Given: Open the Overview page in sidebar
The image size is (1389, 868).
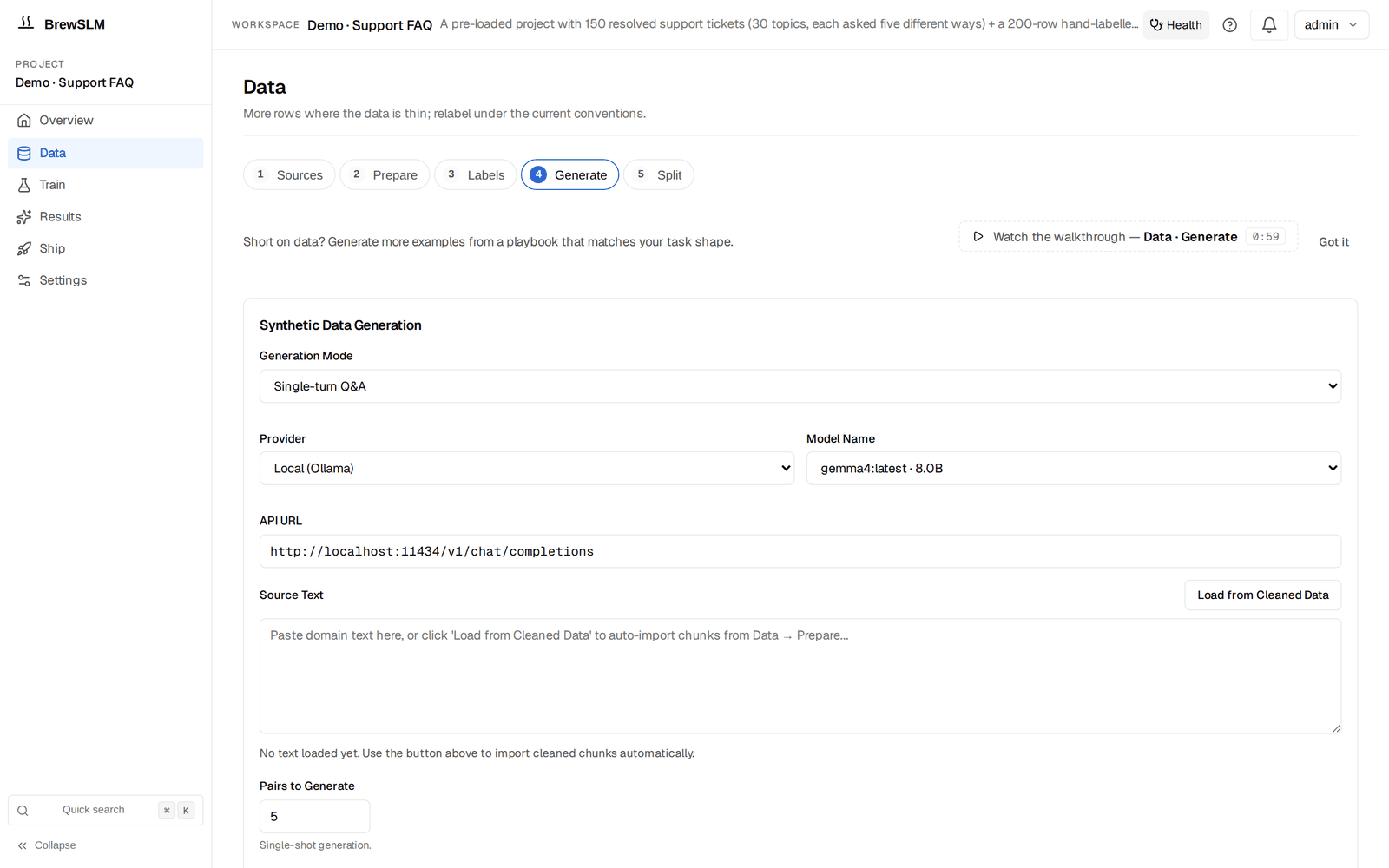Looking at the screenshot, I should point(105,121).
